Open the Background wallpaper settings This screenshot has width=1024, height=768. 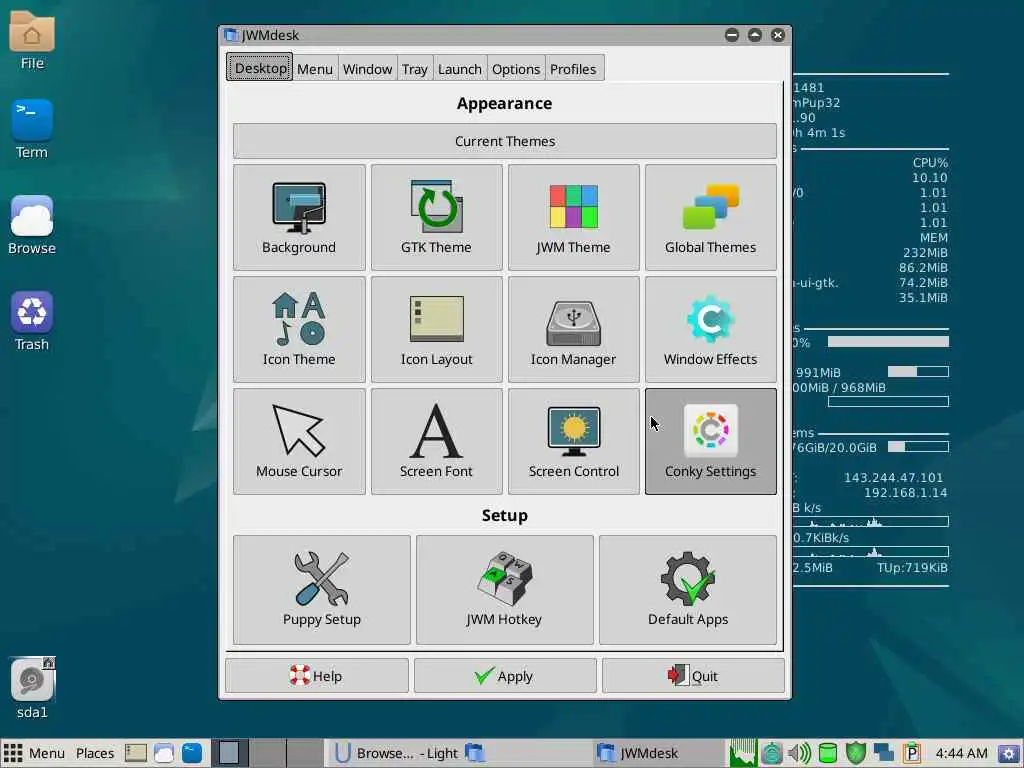coord(299,217)
